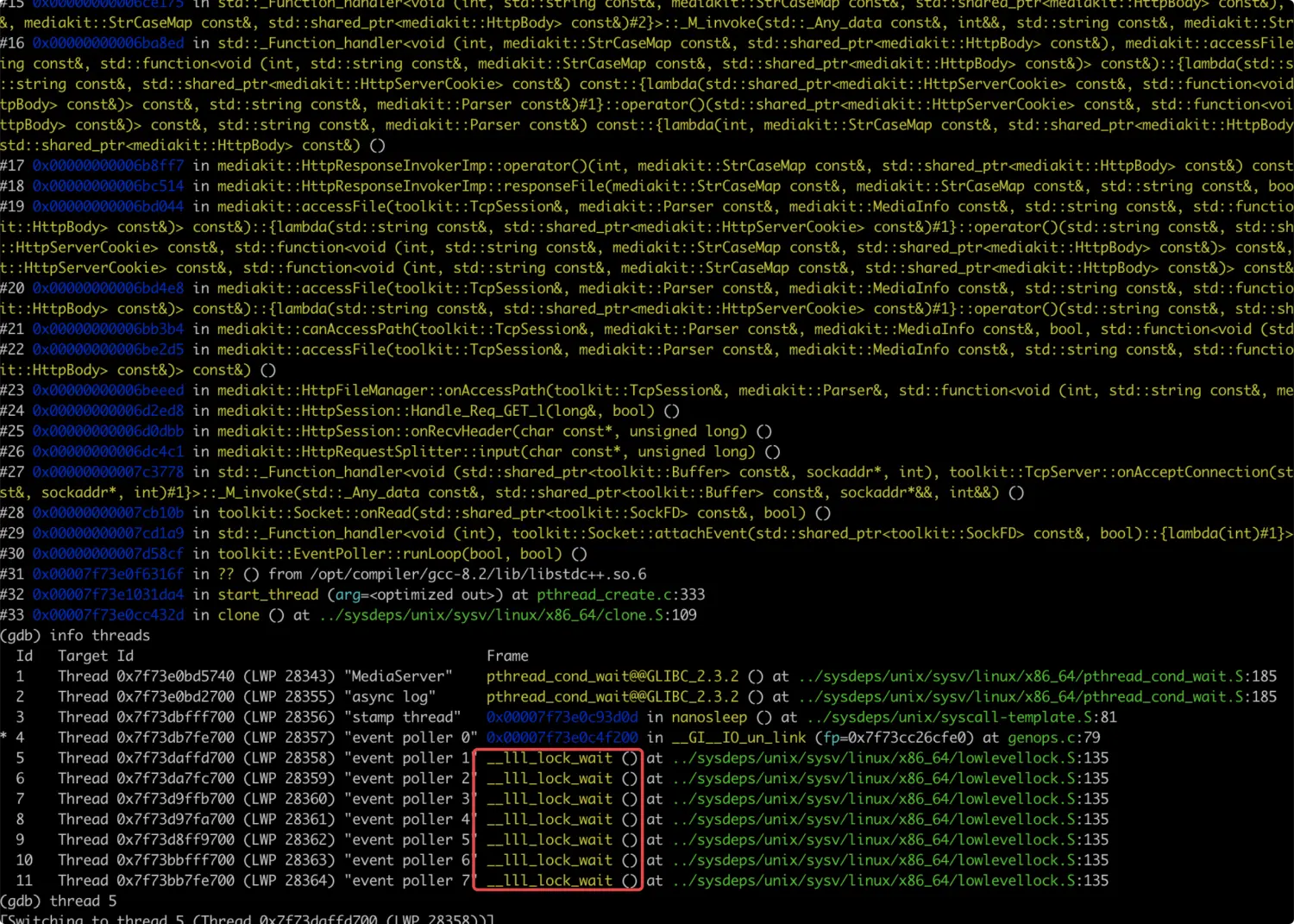Click 'LWP 28355' in the thread 2 row
1294x924 pixels.
291,696
